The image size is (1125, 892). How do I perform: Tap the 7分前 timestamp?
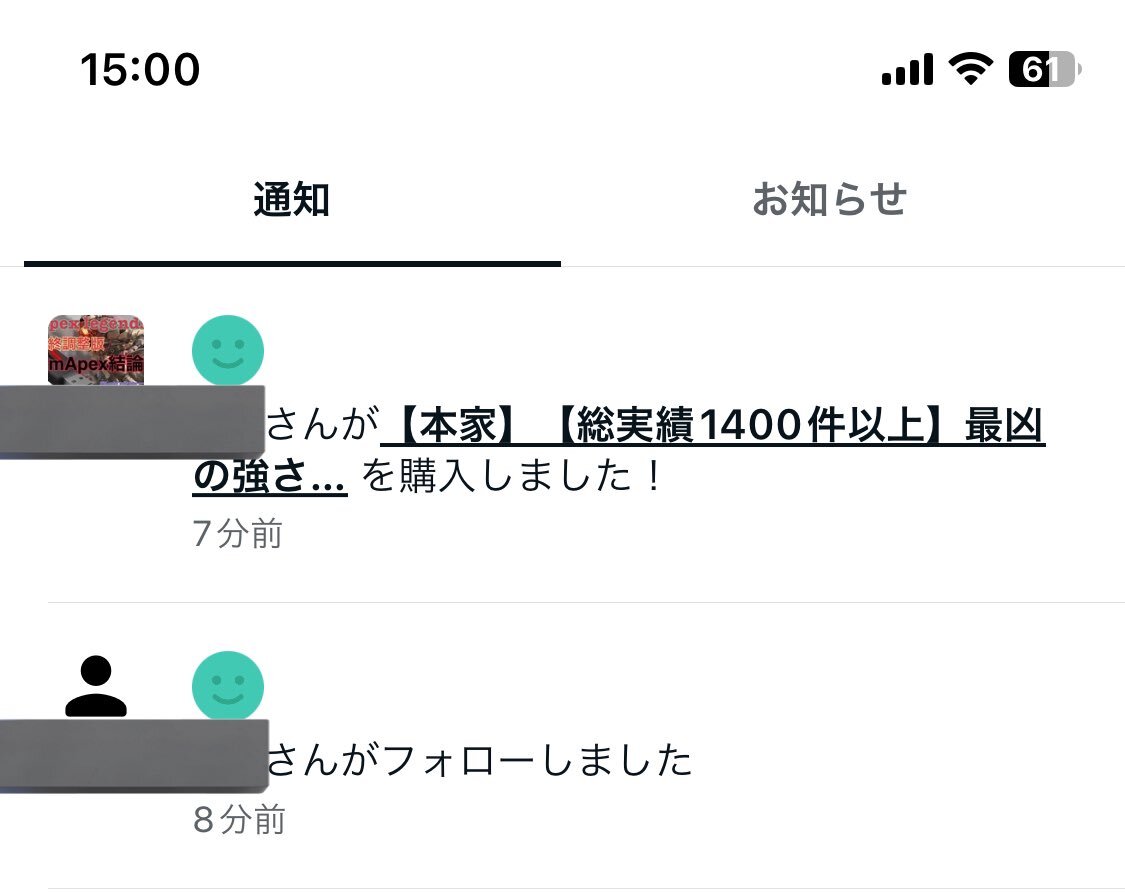pos(237,534)
